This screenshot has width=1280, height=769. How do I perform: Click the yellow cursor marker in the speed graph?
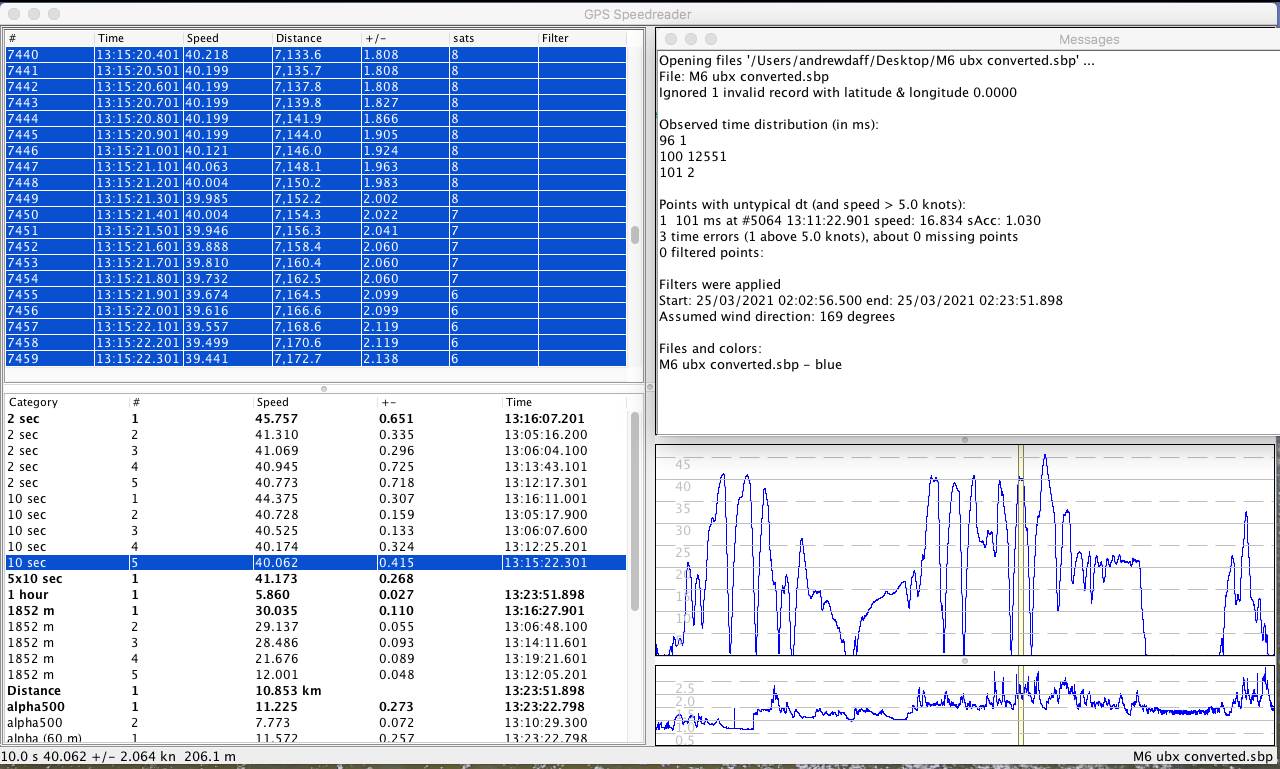1019,550
